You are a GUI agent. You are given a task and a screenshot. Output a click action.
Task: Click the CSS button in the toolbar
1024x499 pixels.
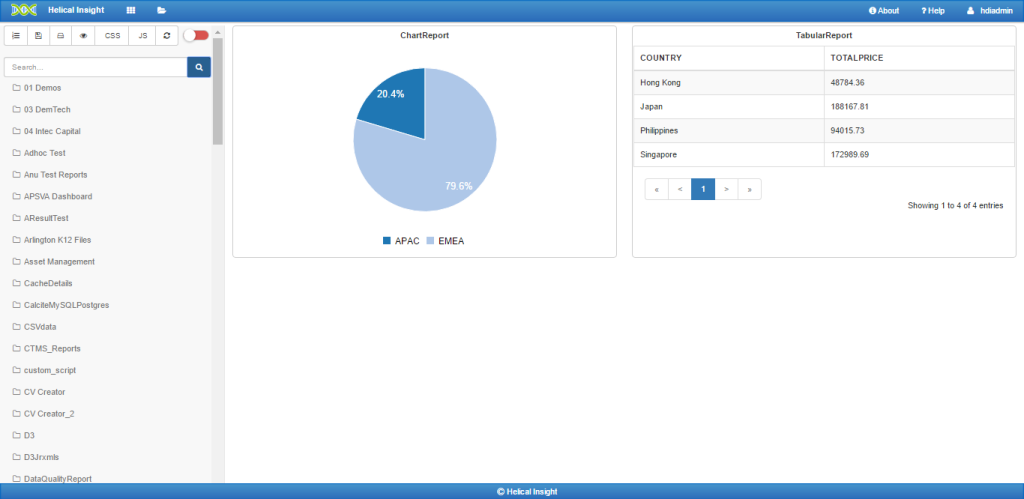(113, 35)
